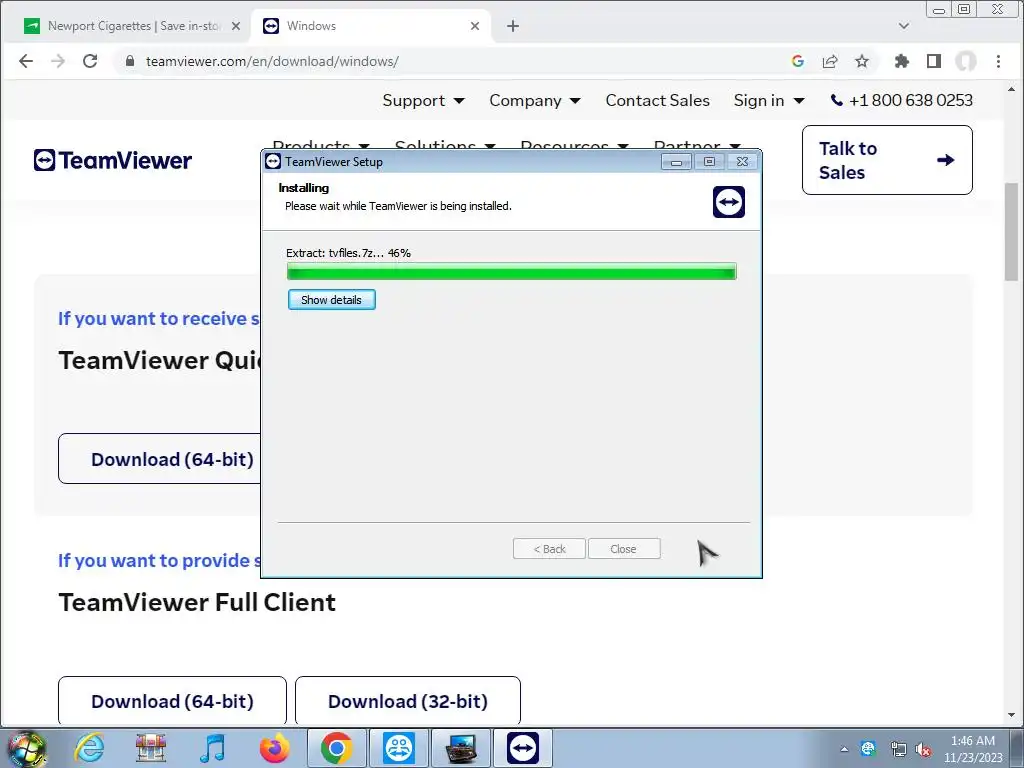The height and width of the screenshot is (768, 1024).
Task: Close the Newport Cigarettes tab
Action: pos(236,26)
